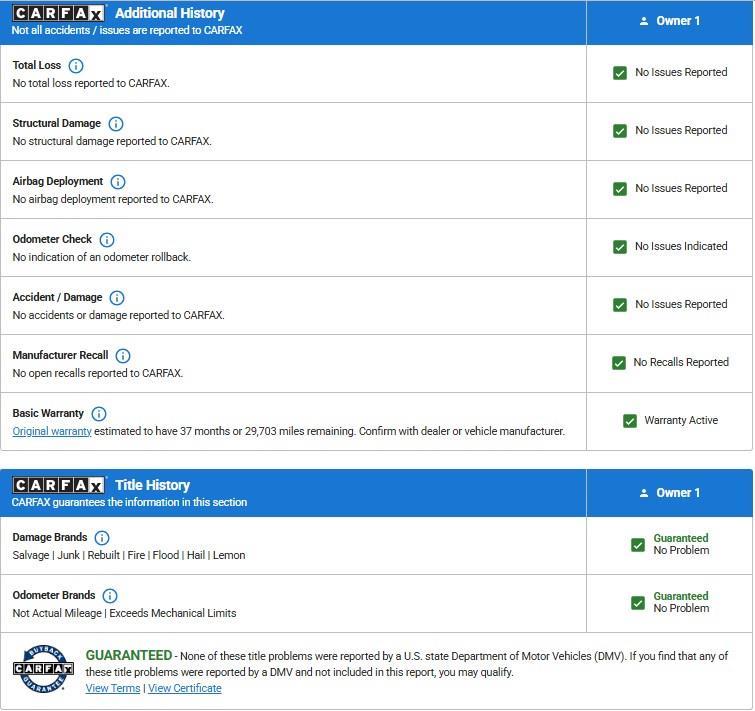Viewport: 755px width, 711px height.
Task: Select the Title History header title
Action: pos(153,485)
